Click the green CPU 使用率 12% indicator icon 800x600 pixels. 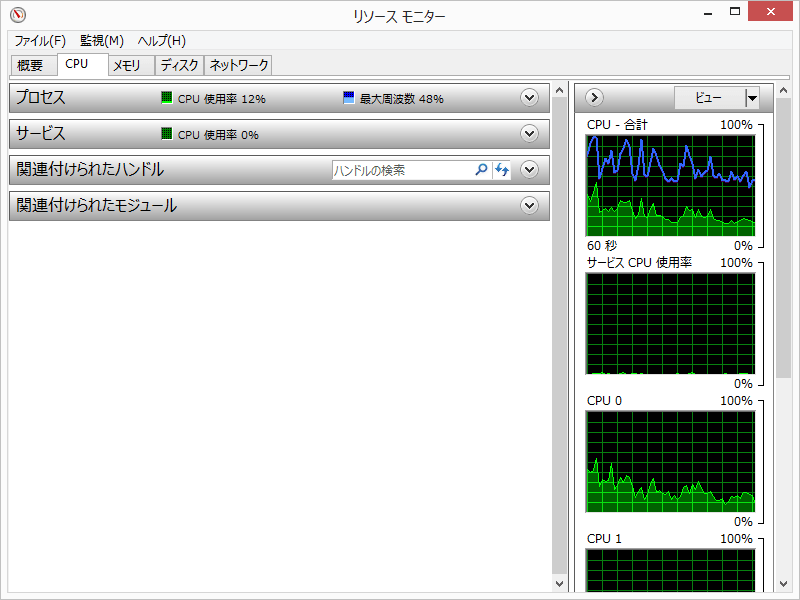166,98
